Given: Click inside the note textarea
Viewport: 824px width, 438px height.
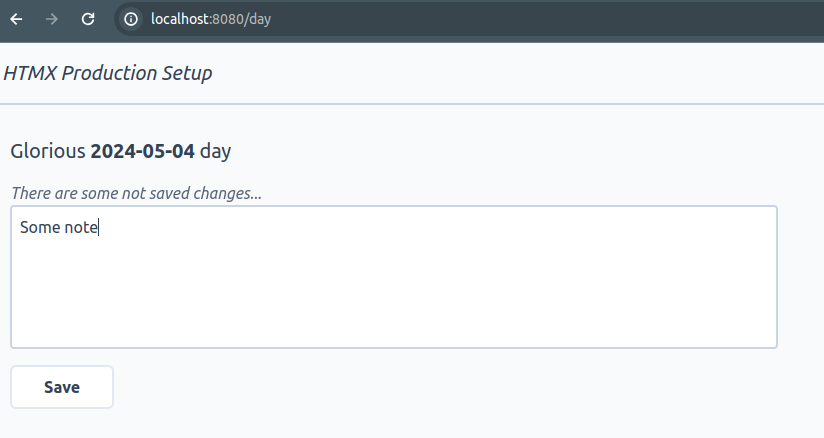Looking at the screenshot, I should pos(394,277).
